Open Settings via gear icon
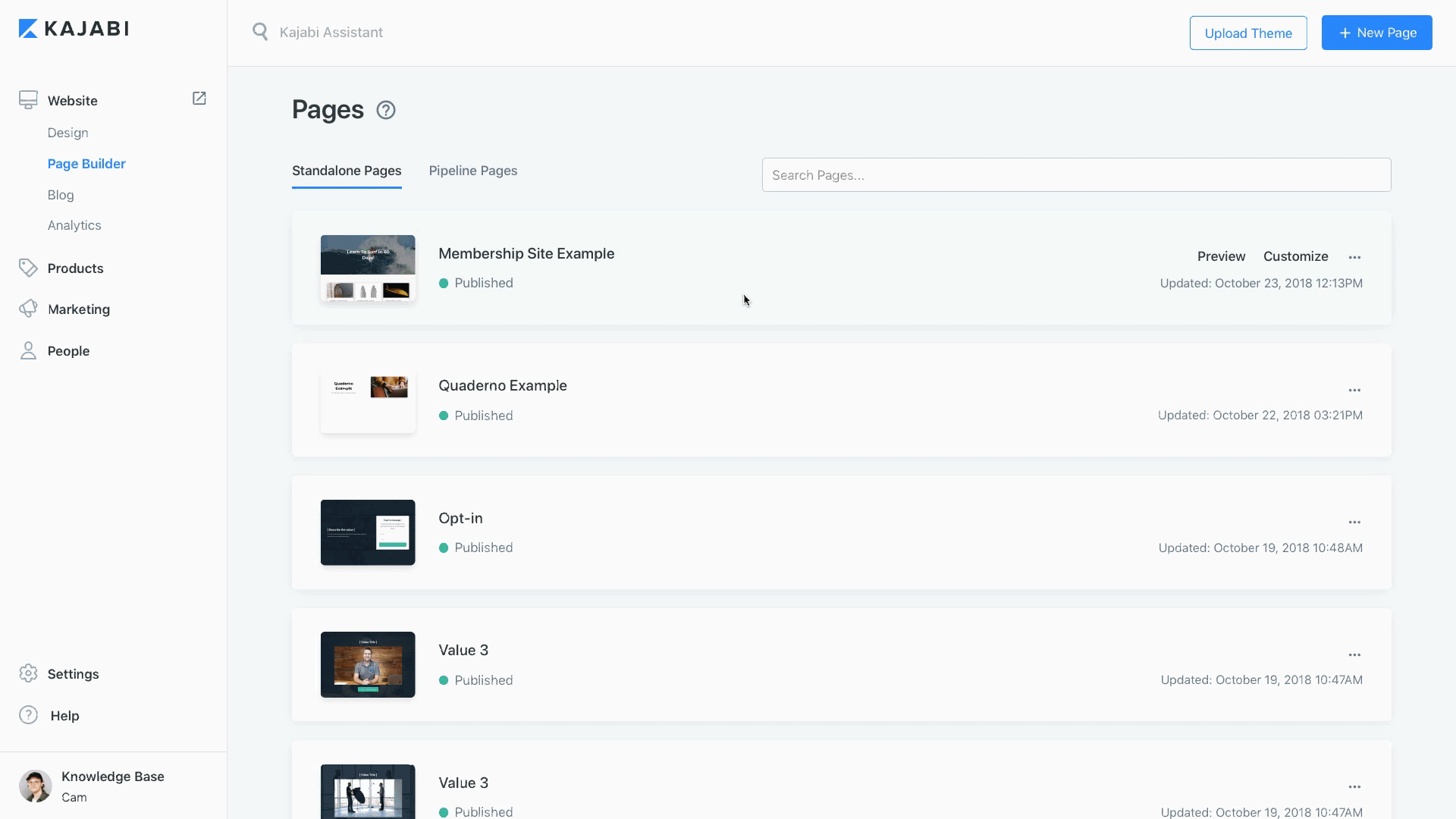 pos(28,673)
